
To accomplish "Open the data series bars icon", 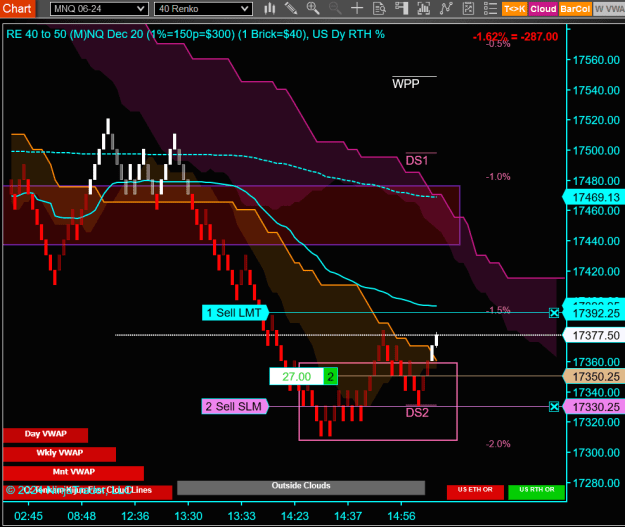I will [x=424, y=8].
